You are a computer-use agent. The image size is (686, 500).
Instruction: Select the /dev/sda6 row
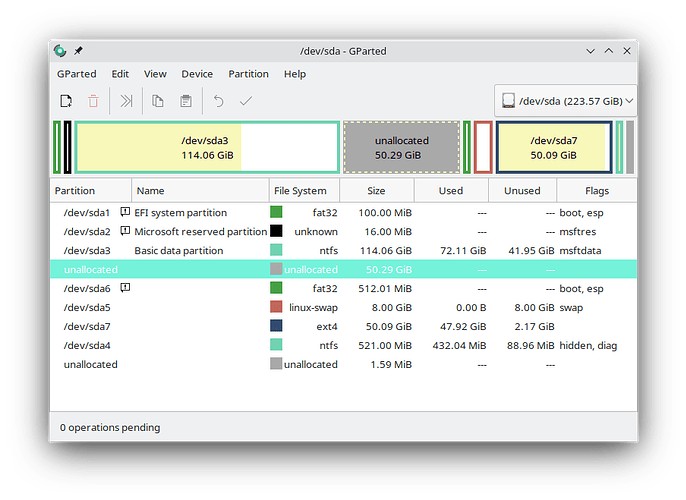tap(343, 289)
